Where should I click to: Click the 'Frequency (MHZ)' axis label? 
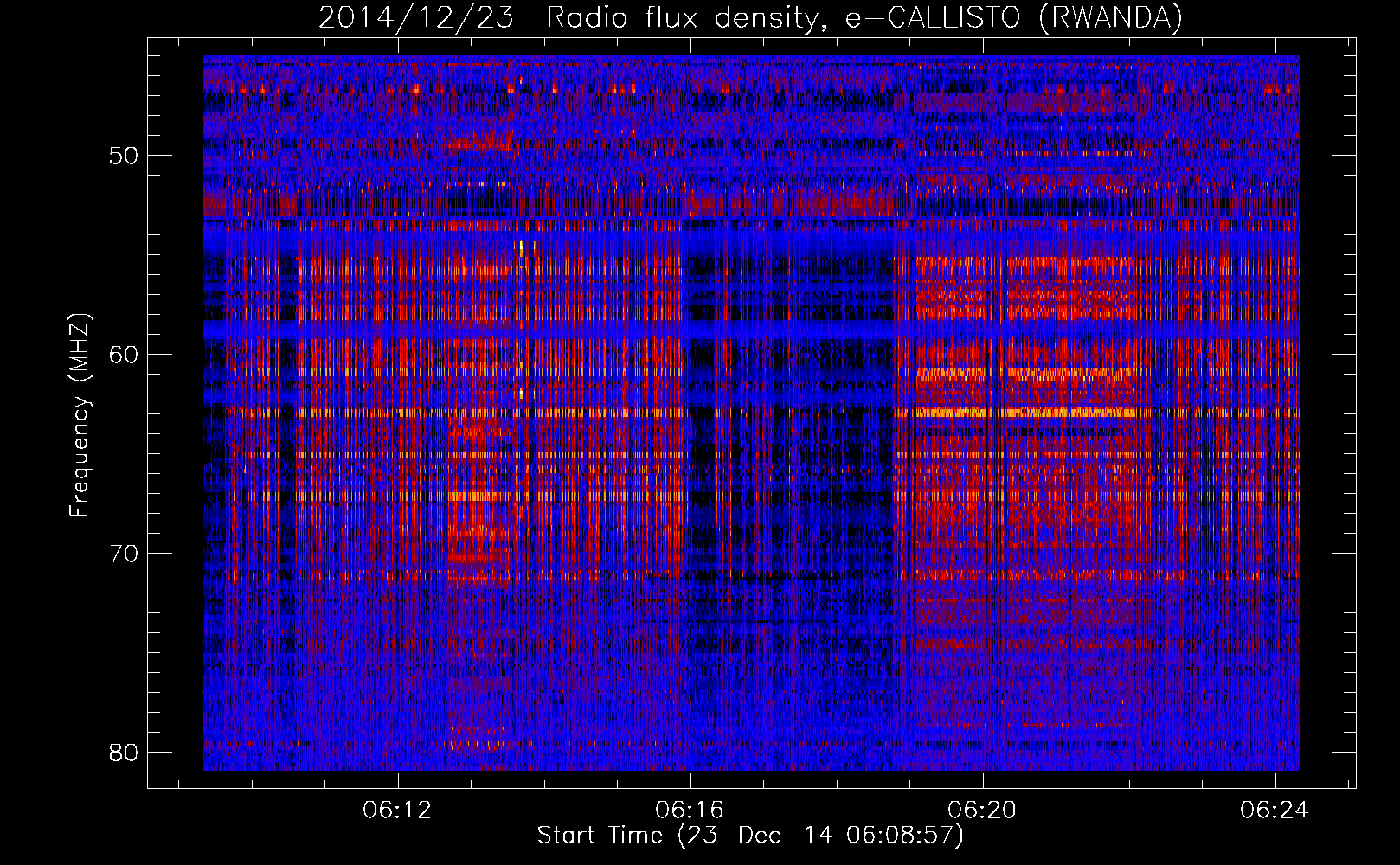(80, 415)
